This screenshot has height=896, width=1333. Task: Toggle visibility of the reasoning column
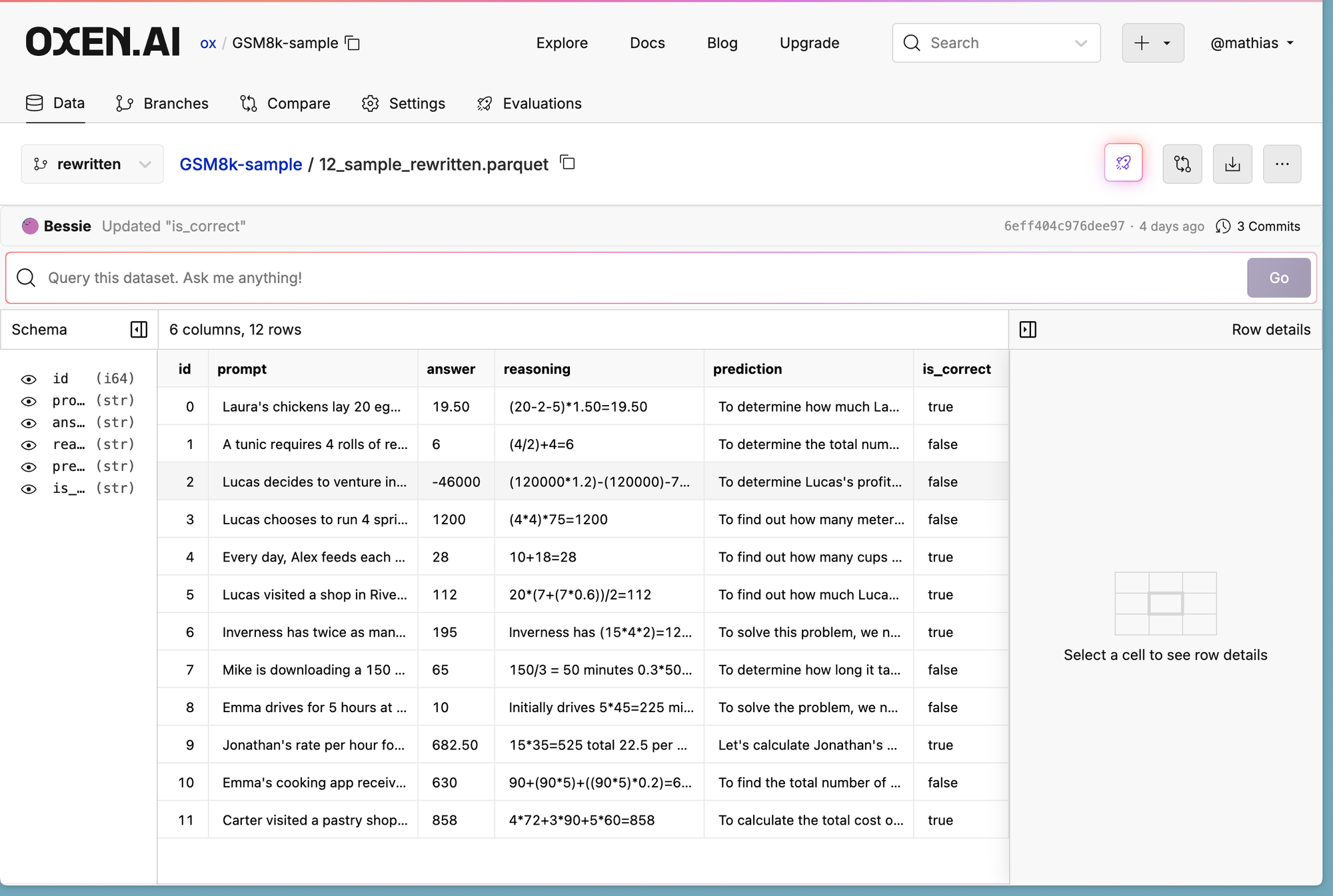tap(29, 445)
